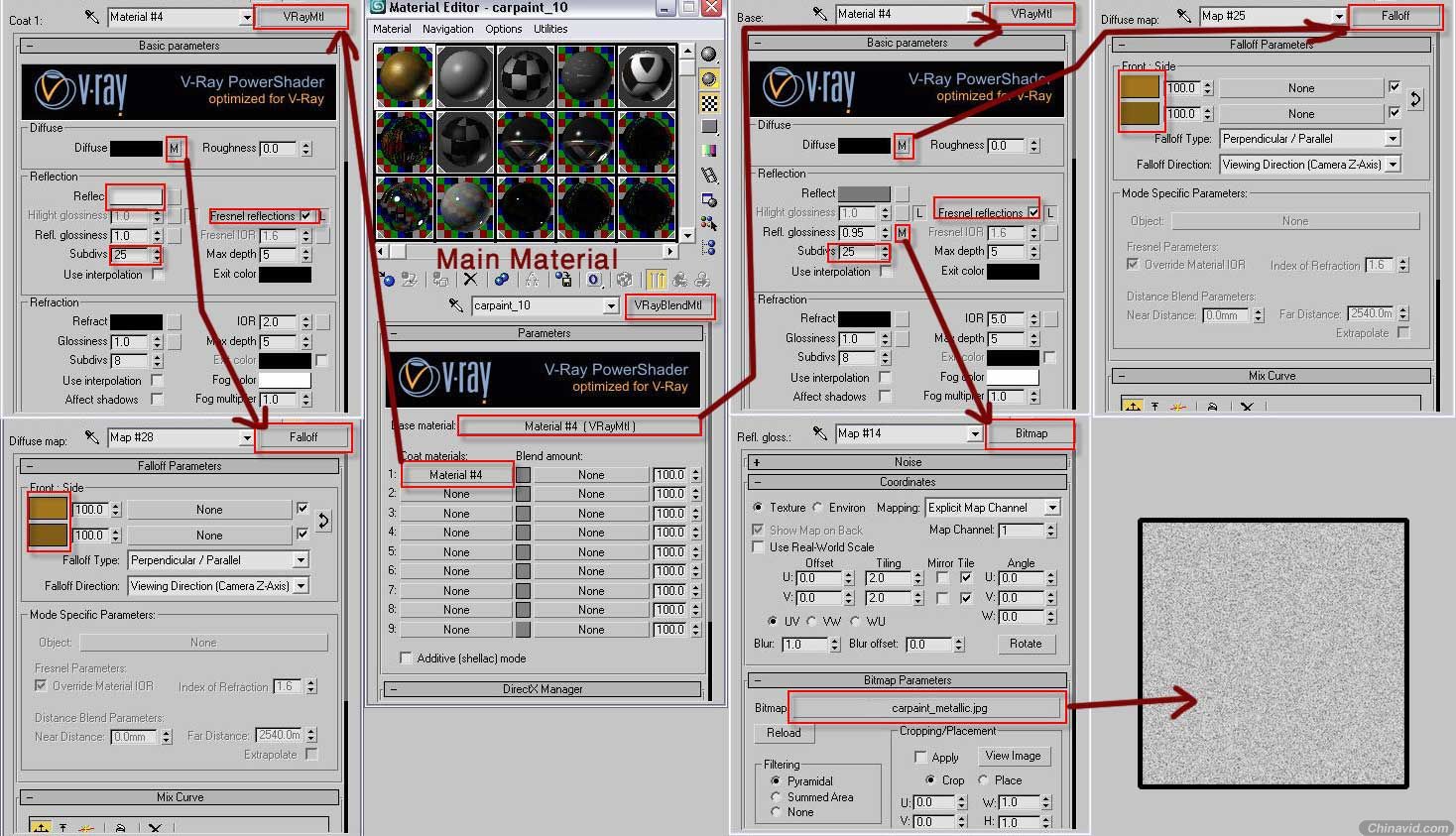This screenshot has width=1456, height=836.
Task: Click Make Unique icon in editor toolbar
Action: (532, 281)
